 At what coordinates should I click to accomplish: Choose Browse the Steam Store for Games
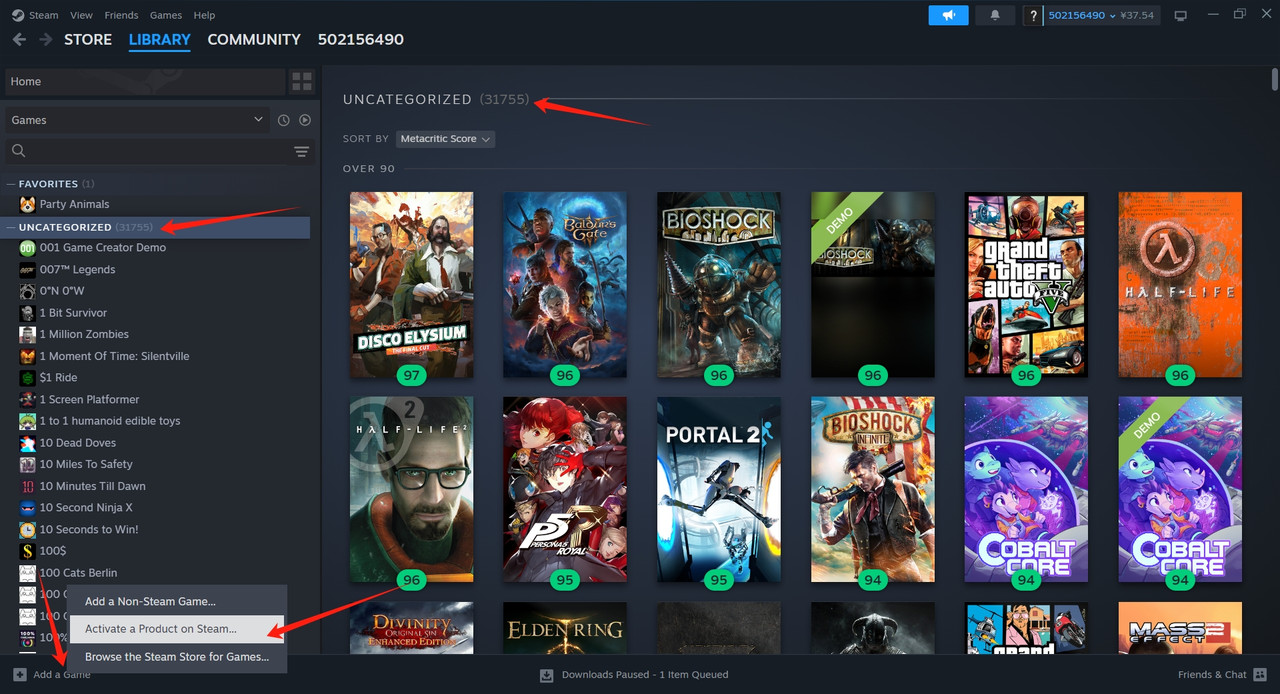click(178, 657)
